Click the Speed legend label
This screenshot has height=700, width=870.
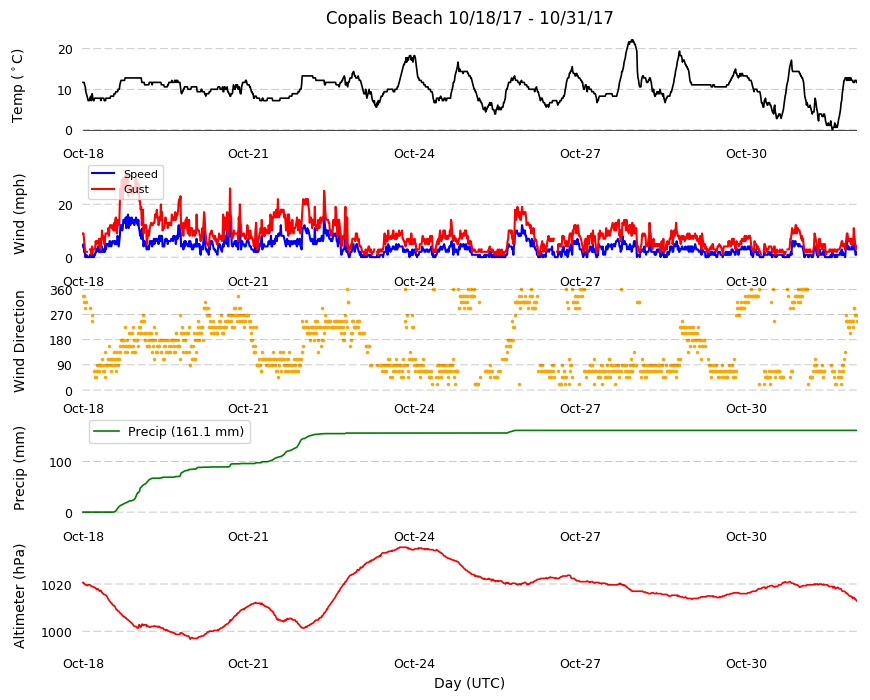coord(141,174)
